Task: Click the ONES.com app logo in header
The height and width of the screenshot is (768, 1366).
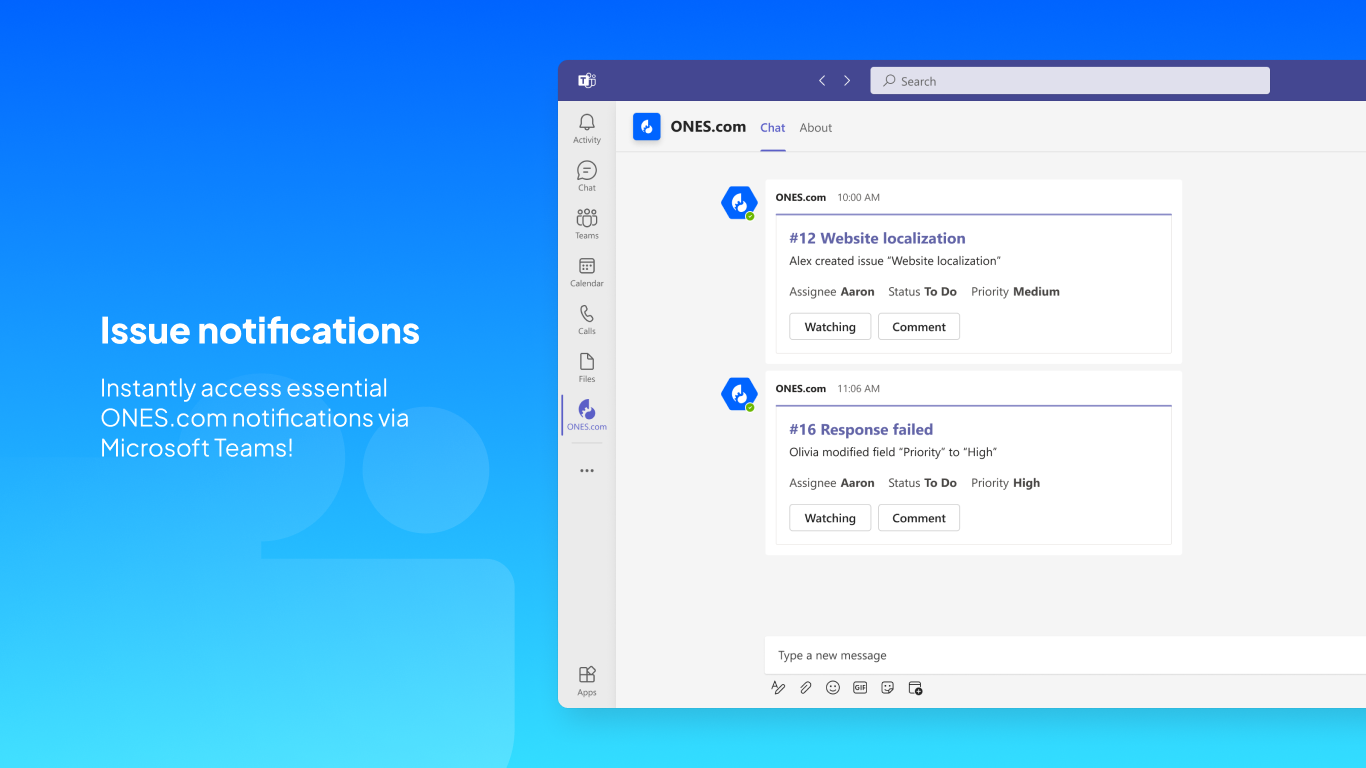Action: click(647, 127)
